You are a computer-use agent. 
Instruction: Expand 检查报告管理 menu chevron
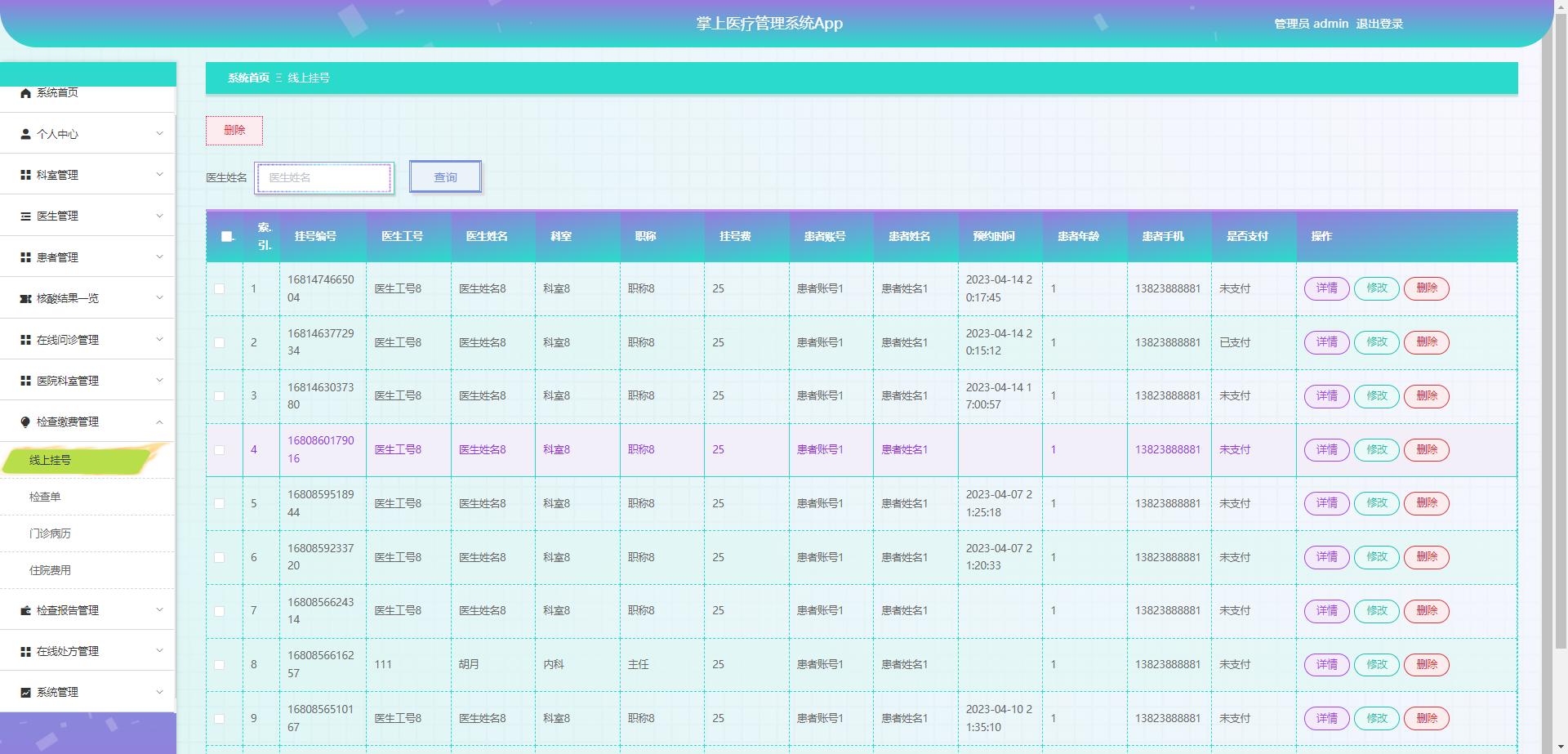pos(159,609)
